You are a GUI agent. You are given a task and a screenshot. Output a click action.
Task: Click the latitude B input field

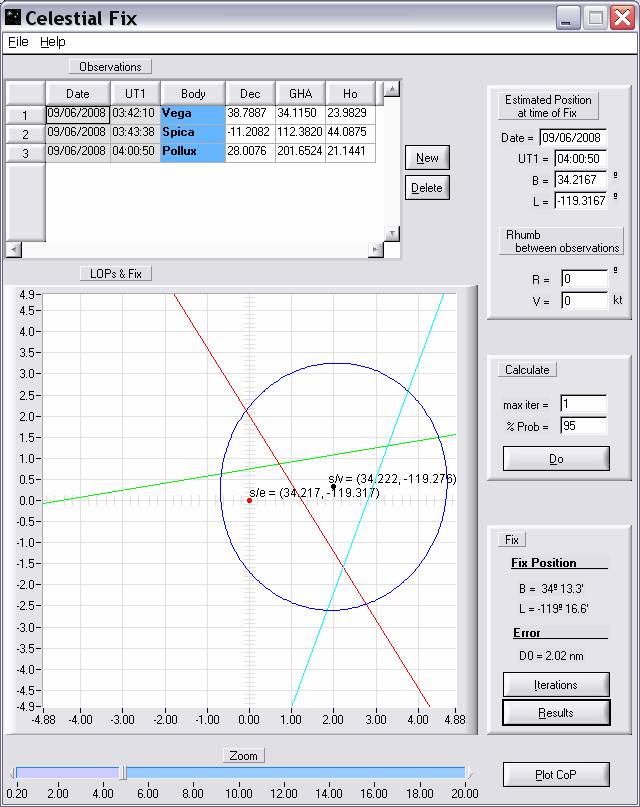pyautogui.click(x=573, y=180)
